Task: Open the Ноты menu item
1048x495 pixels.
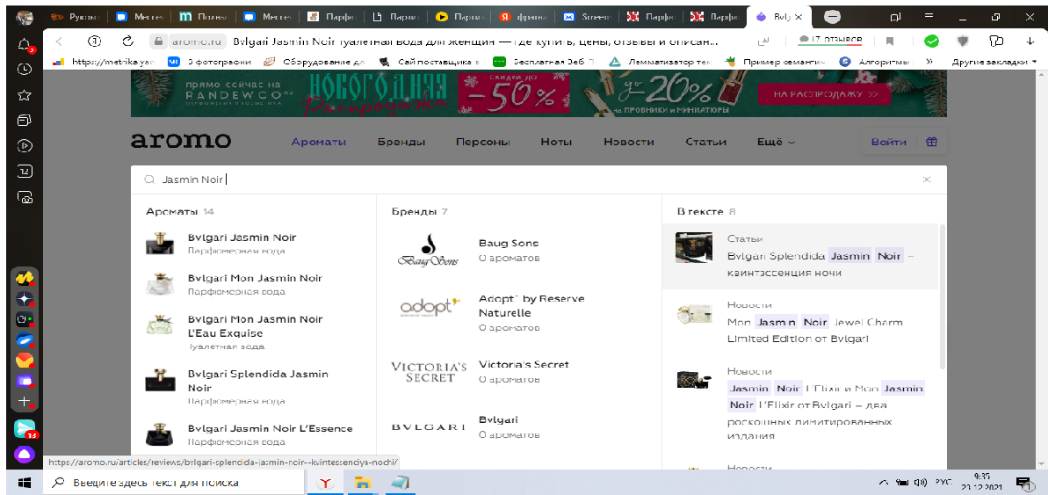Action: 556,142
